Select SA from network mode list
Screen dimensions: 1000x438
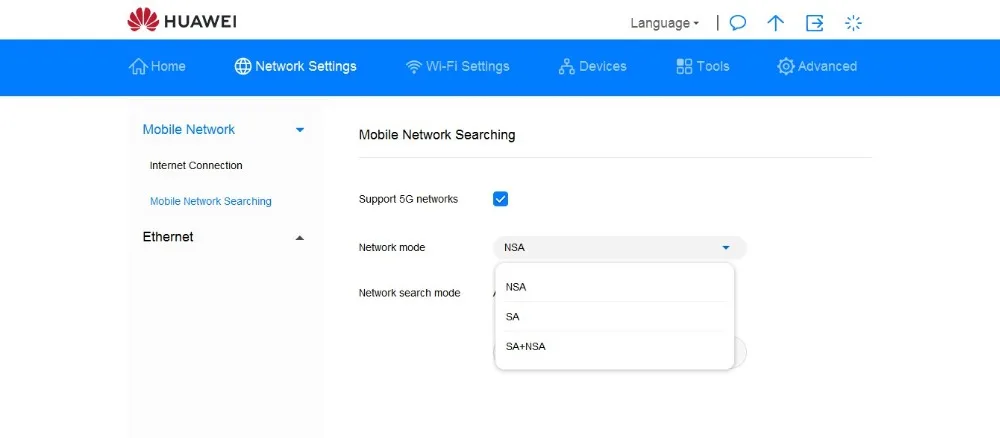(x=513, y=317)
